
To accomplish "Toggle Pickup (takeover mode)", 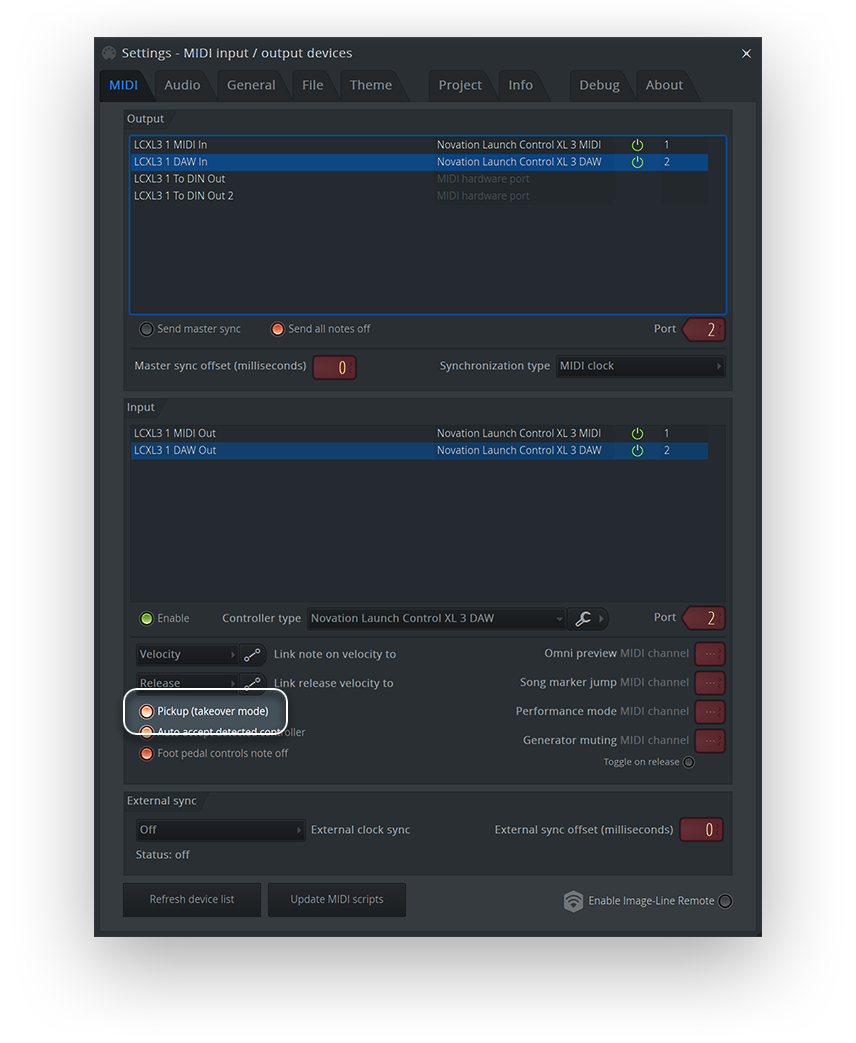I will (x=146, y=712).
